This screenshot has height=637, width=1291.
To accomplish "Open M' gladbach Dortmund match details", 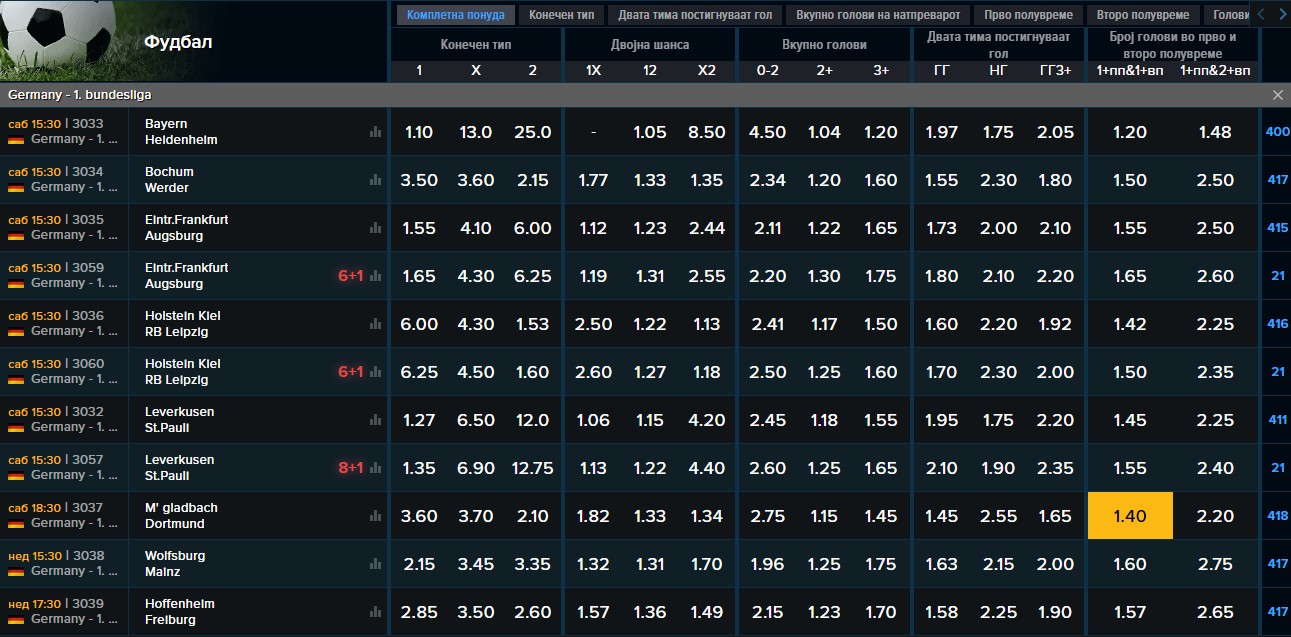I will [181, 516].
